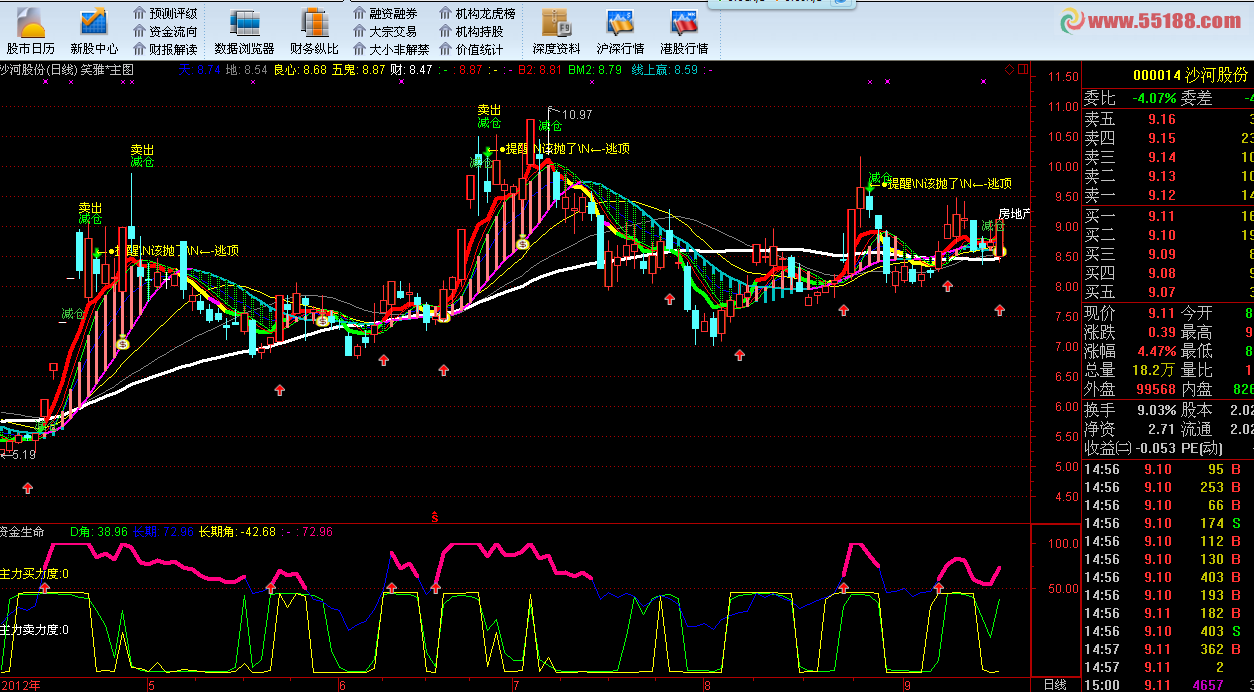Click the 资金生命 sub-indicator label
The width and height of the screenshot is (1254, 692).
pyautogui.click(x=22, y=531)
